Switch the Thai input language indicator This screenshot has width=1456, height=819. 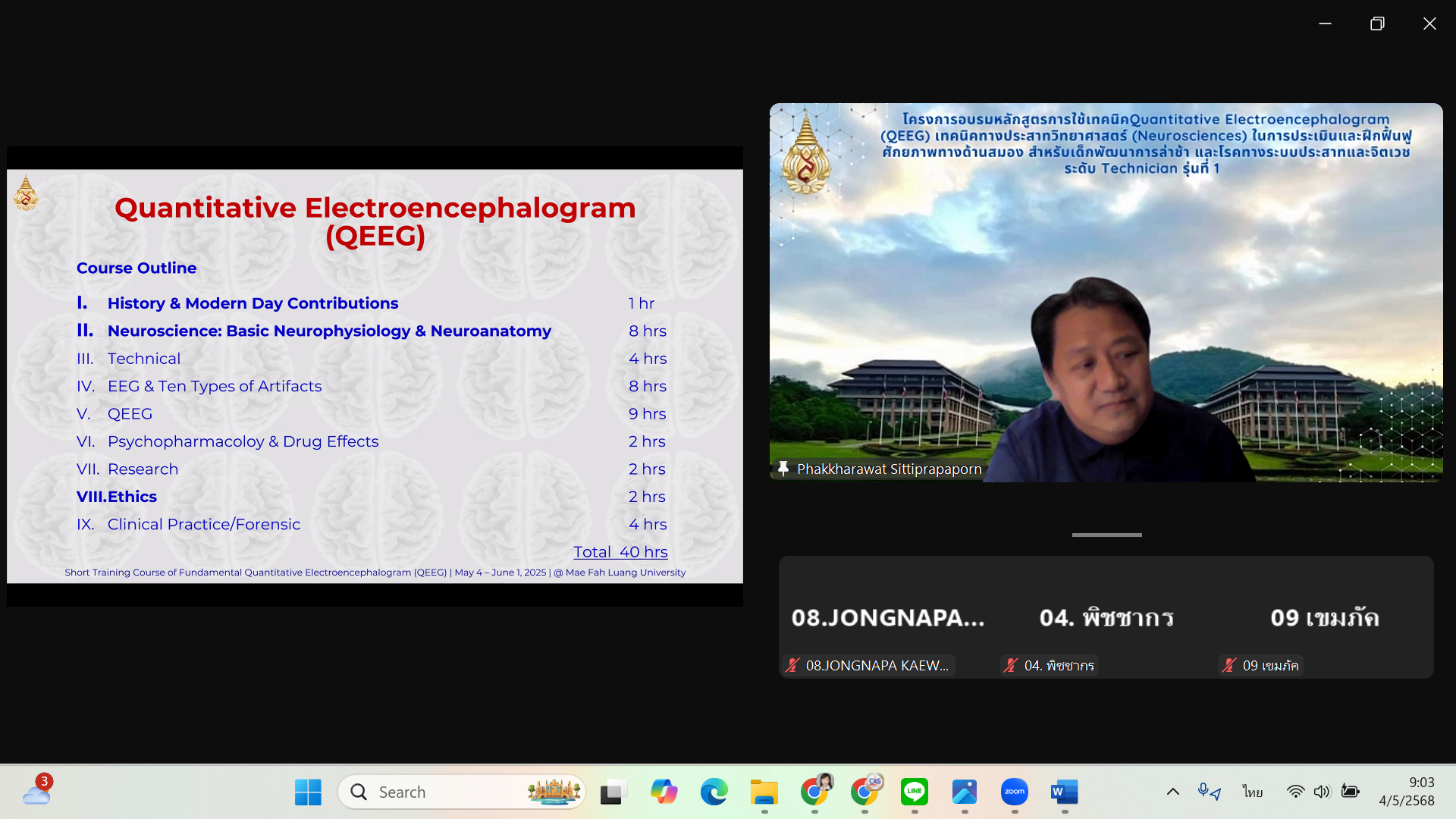[1253, 792]
